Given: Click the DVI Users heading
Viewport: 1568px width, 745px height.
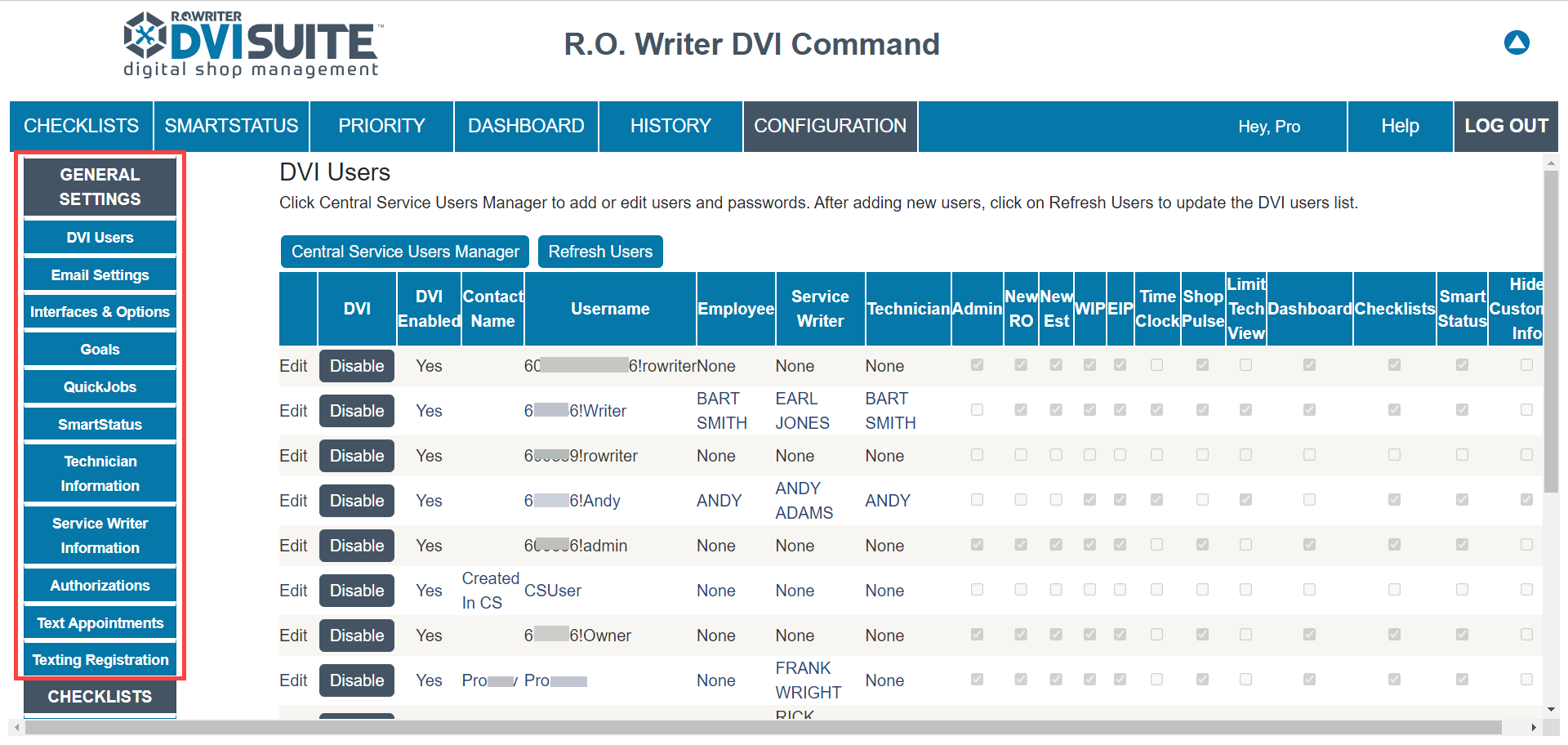Looking at the screenshot, I should pyautogui.click(x=335, y=172).
